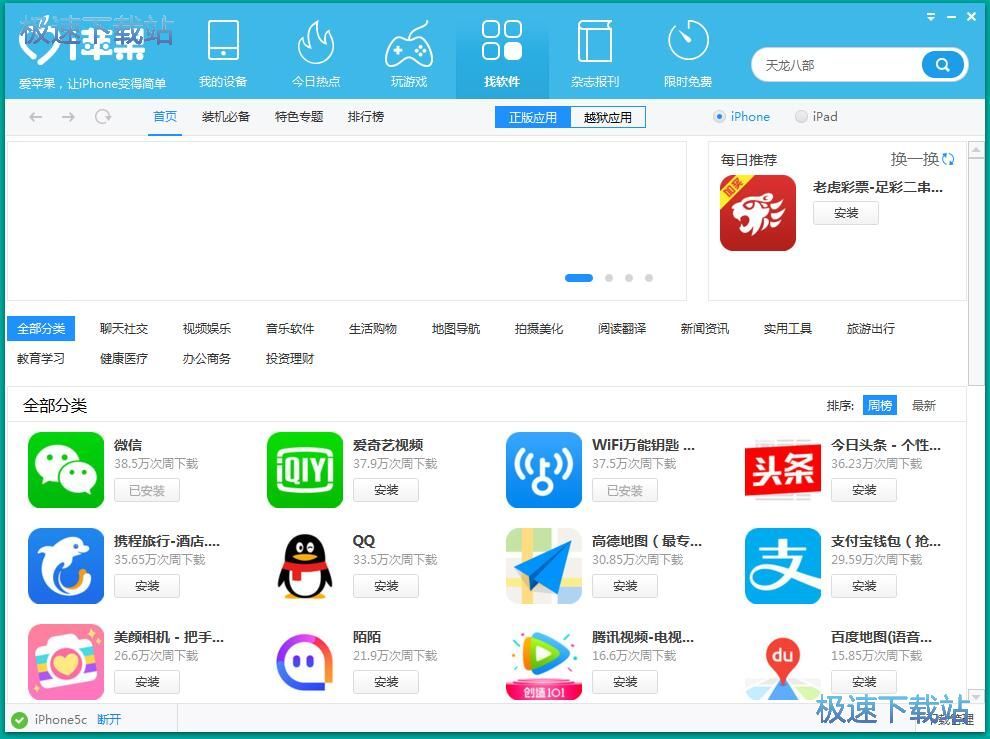Open the 老虎彩票 app icon
This screenshot has height=739, width=990.
(758, 213)
